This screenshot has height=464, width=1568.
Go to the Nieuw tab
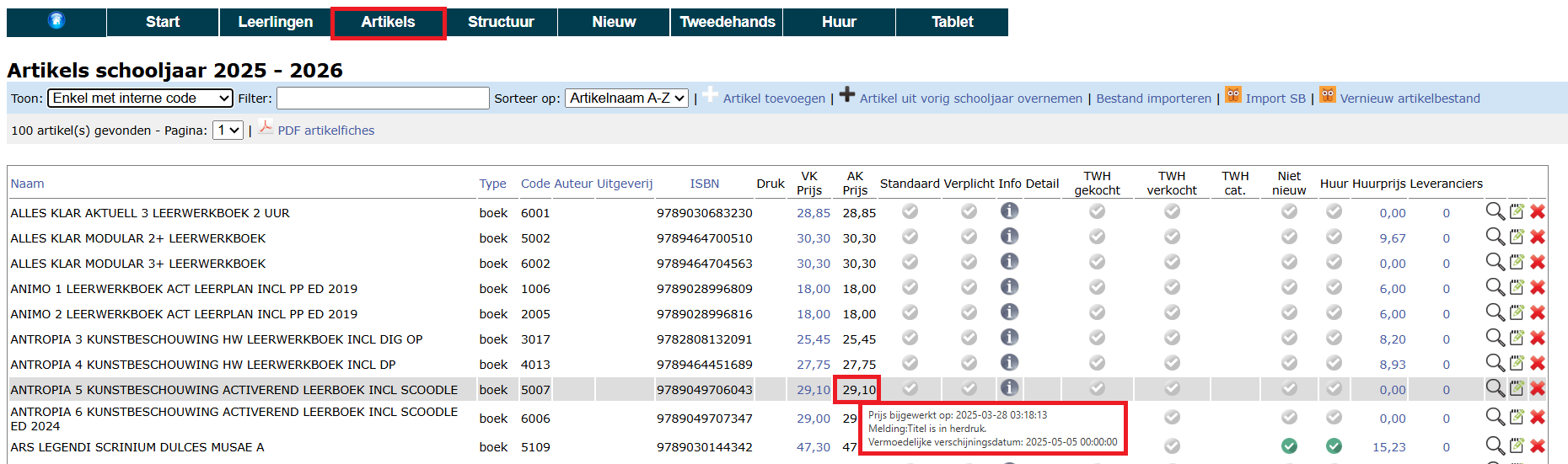(614, 22)
